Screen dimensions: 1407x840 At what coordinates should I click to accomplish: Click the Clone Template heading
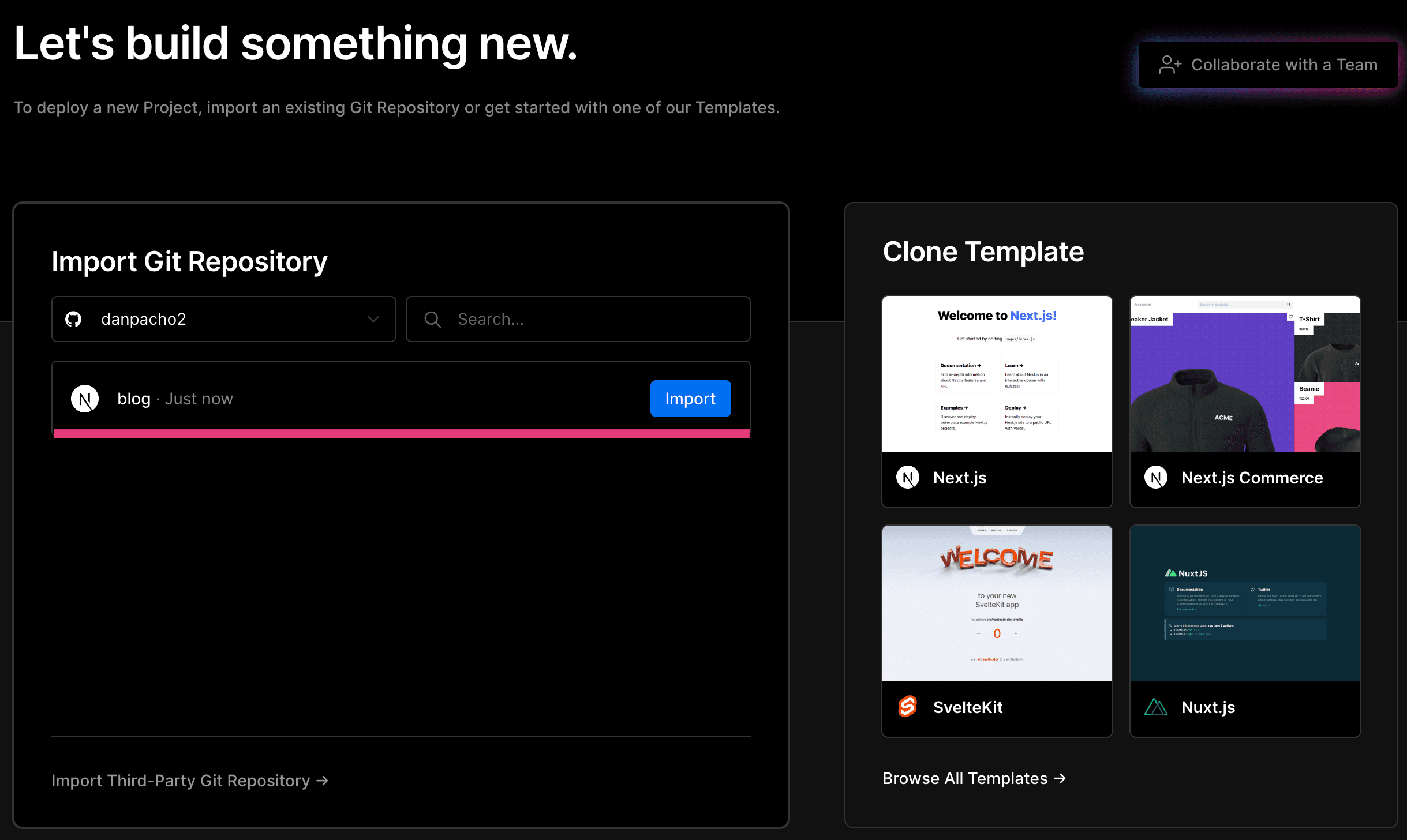click(983, 252)
